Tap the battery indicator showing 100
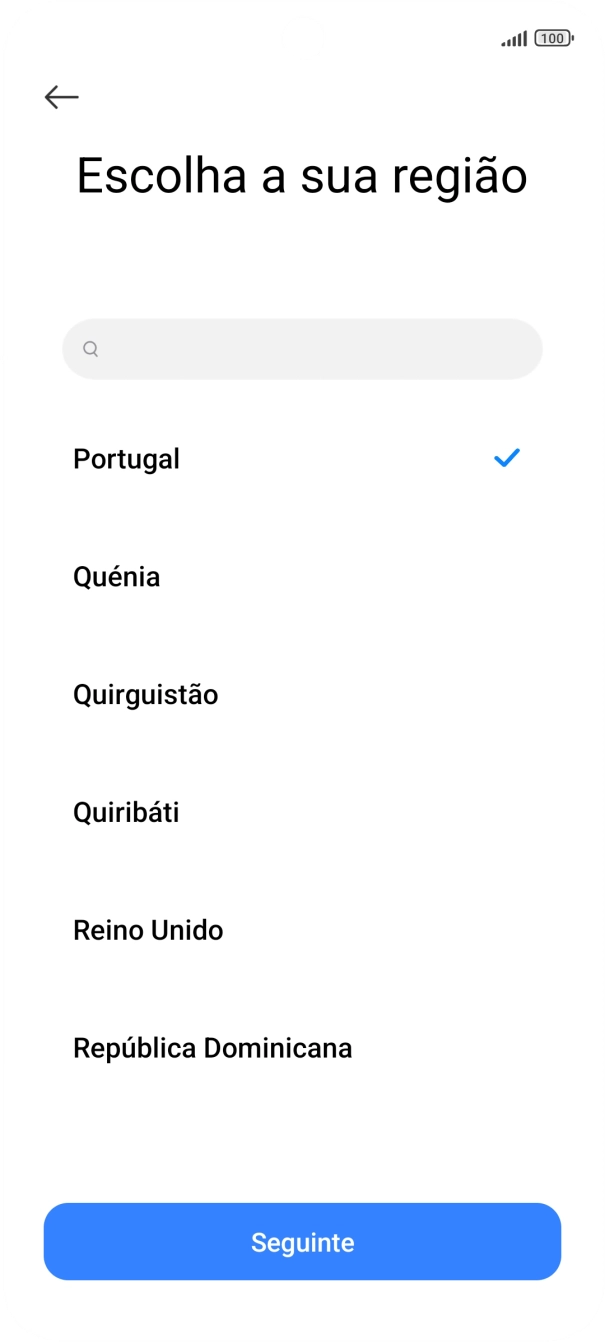The image size is (605, 1342). pos(550,36)
